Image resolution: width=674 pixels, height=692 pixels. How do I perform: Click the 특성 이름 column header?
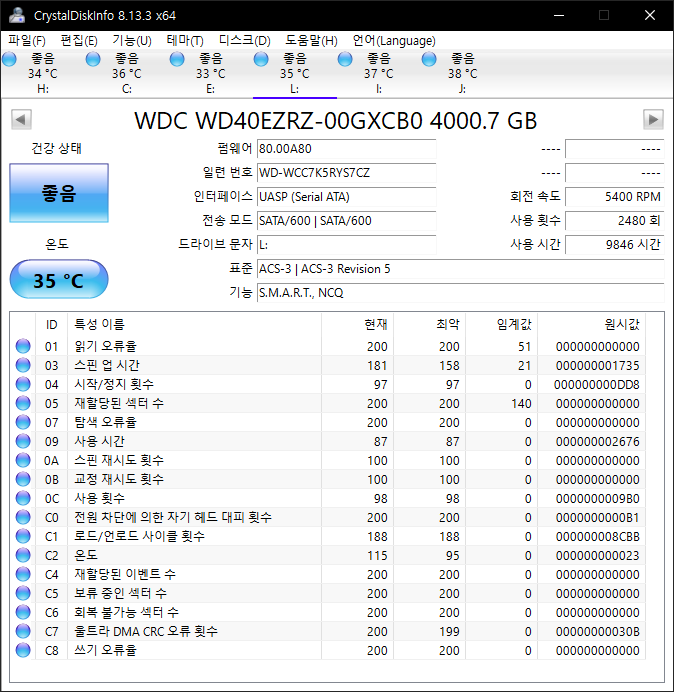tap(194, 324)
